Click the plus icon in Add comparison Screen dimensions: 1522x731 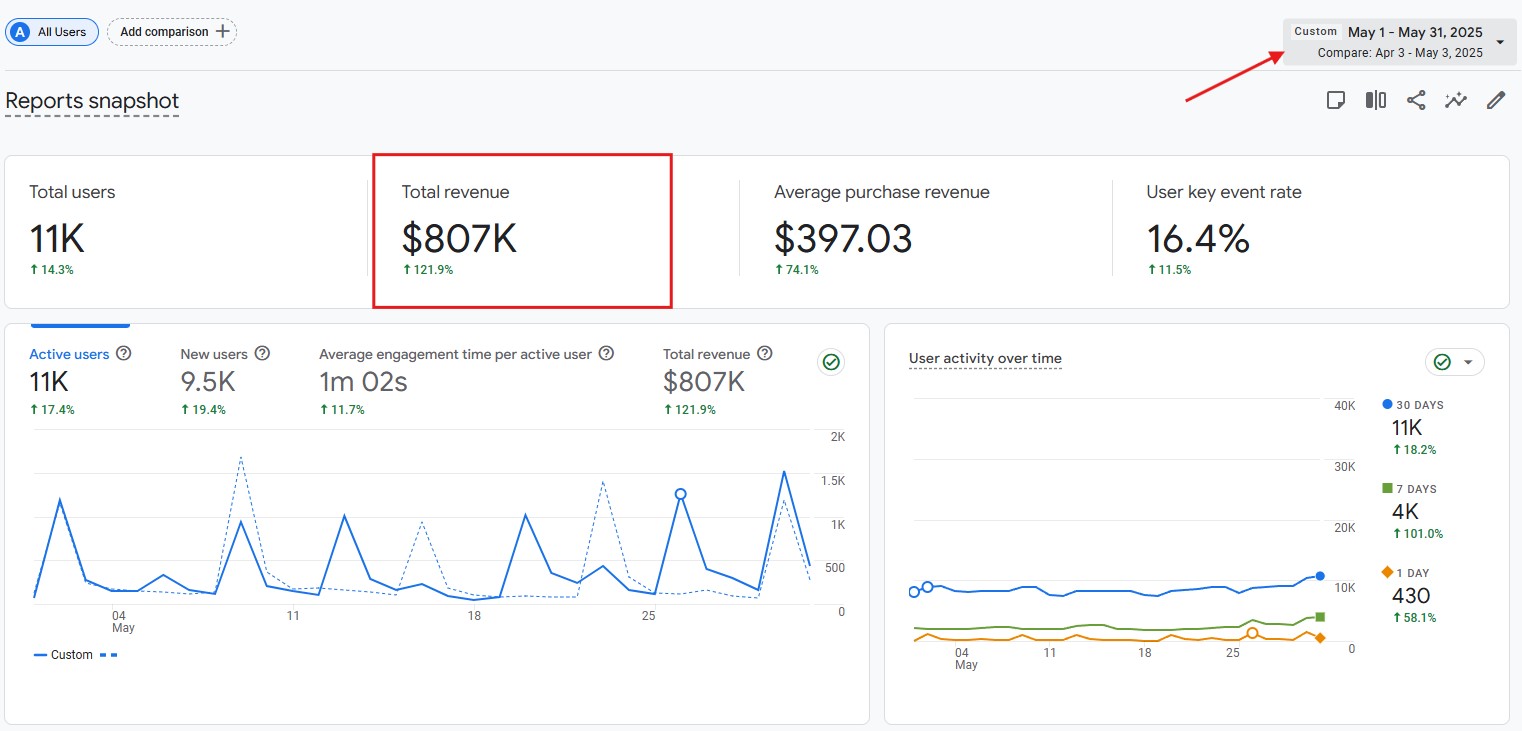coord(223,31)
